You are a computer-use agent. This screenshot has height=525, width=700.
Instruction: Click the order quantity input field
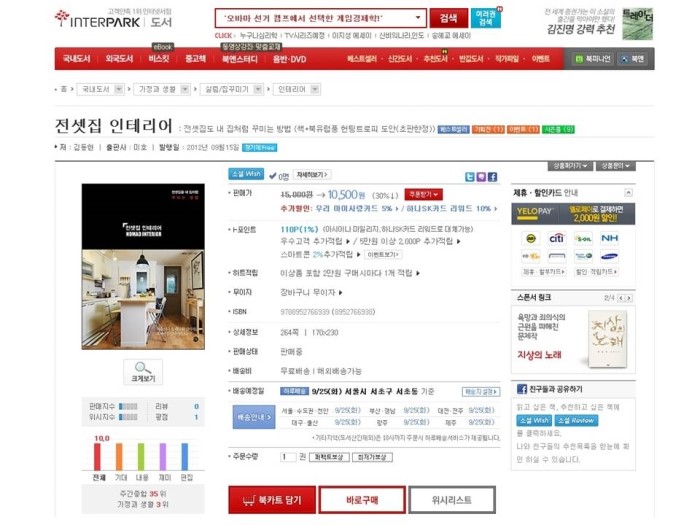pyautogui.click(x=288, y=457)
